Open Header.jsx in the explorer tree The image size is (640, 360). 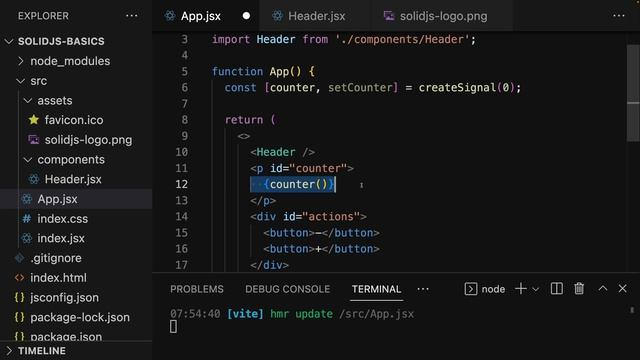73,179
